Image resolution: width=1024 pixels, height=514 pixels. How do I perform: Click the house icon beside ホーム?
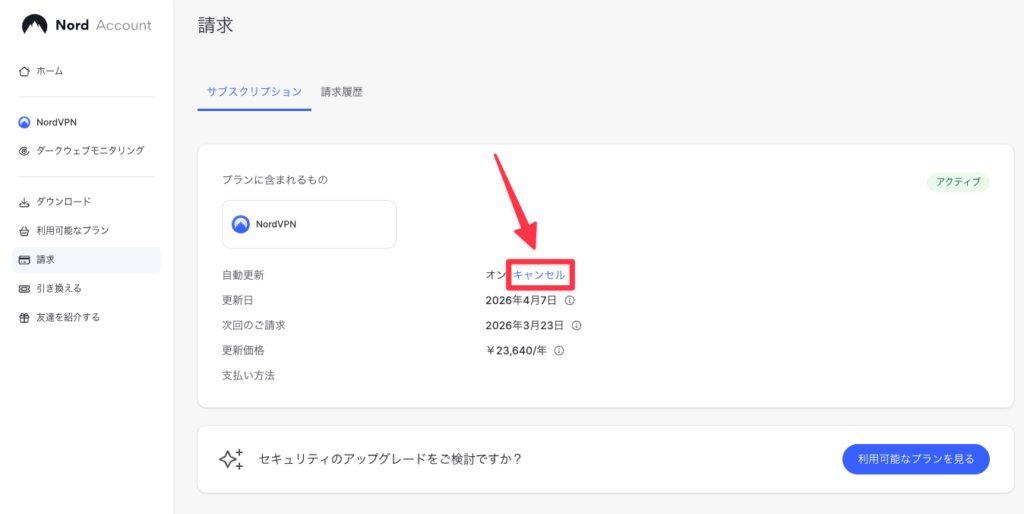[24, 71]
